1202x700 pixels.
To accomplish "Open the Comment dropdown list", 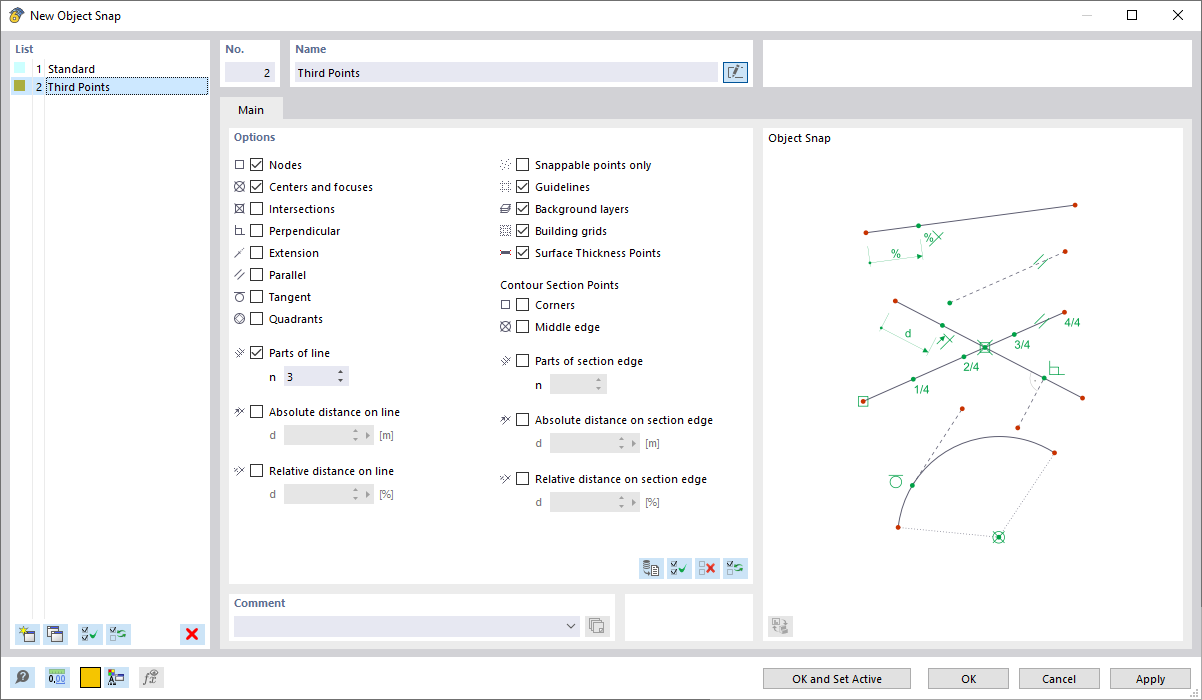I will click(571, 626).
